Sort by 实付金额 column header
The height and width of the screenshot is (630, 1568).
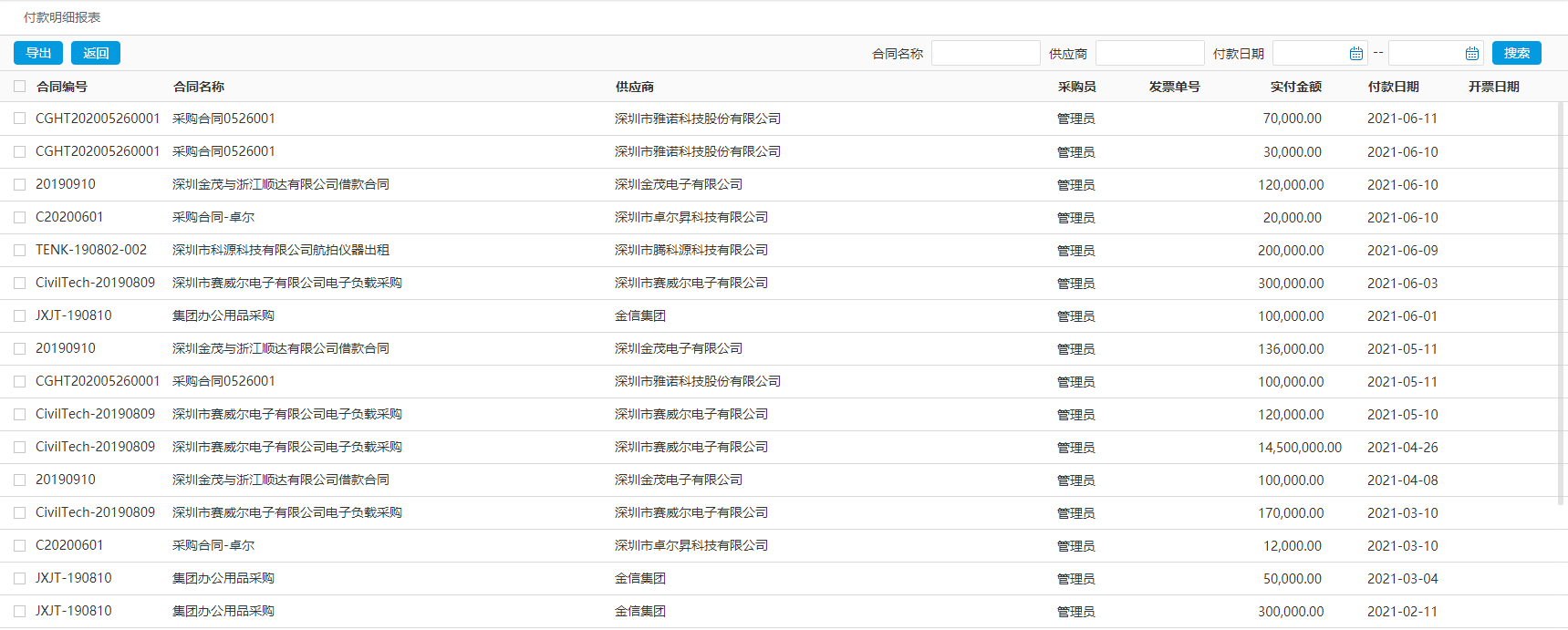click(1295, 87)
